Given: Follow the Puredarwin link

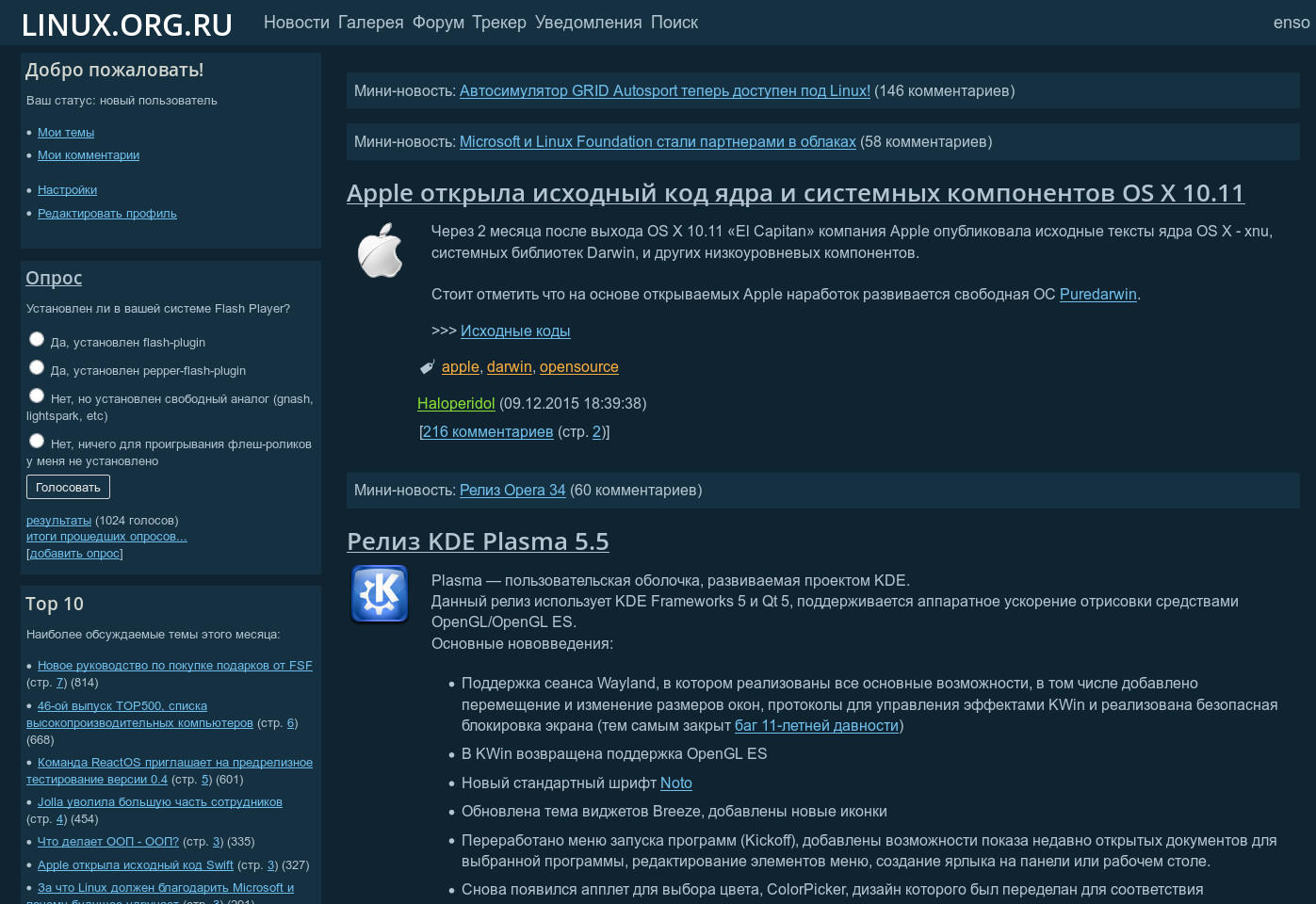Looking at the screenshot, I should pyautogui.click(x=1098, y=295).
